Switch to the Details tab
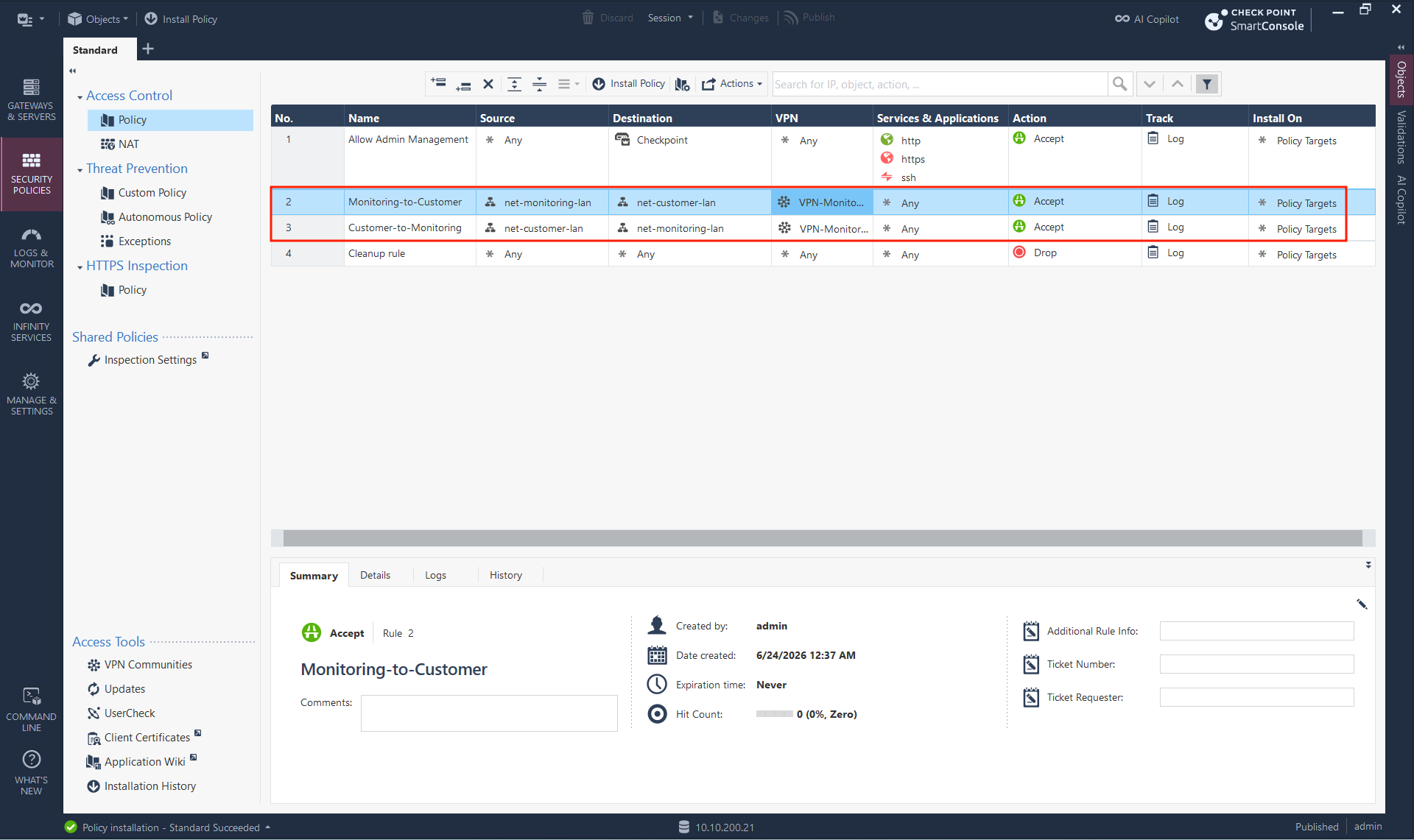The height and width of the screenshot is (840, 1414). click(375, 575)
